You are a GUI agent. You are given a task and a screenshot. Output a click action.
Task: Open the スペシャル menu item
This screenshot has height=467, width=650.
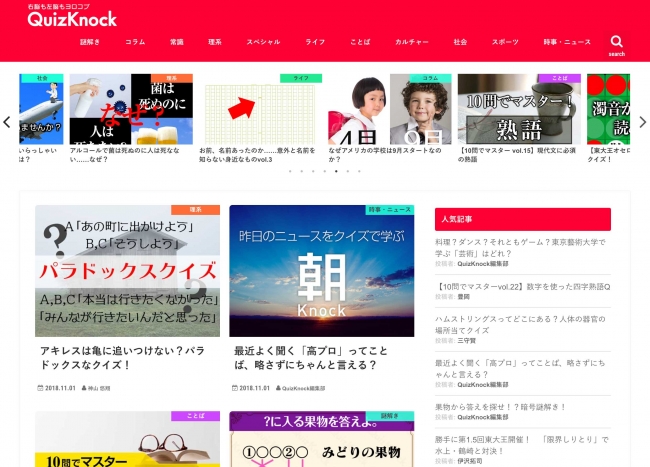263,42
